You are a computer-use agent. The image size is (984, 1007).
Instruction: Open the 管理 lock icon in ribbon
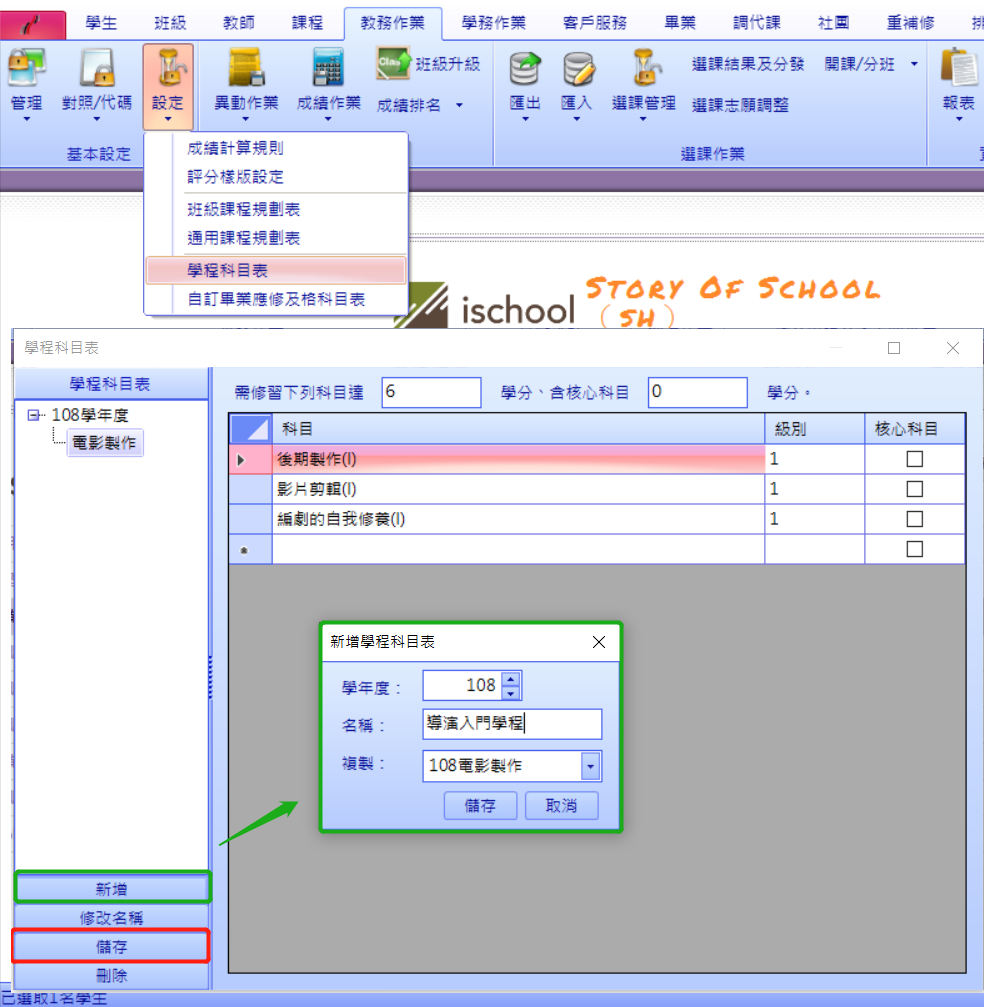tap(26, 68)
